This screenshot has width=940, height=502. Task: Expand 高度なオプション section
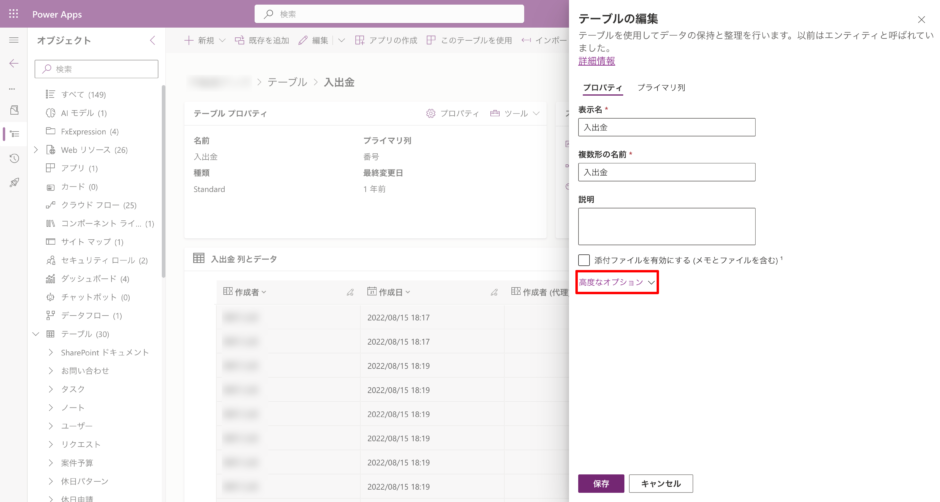tap(616, 283)
